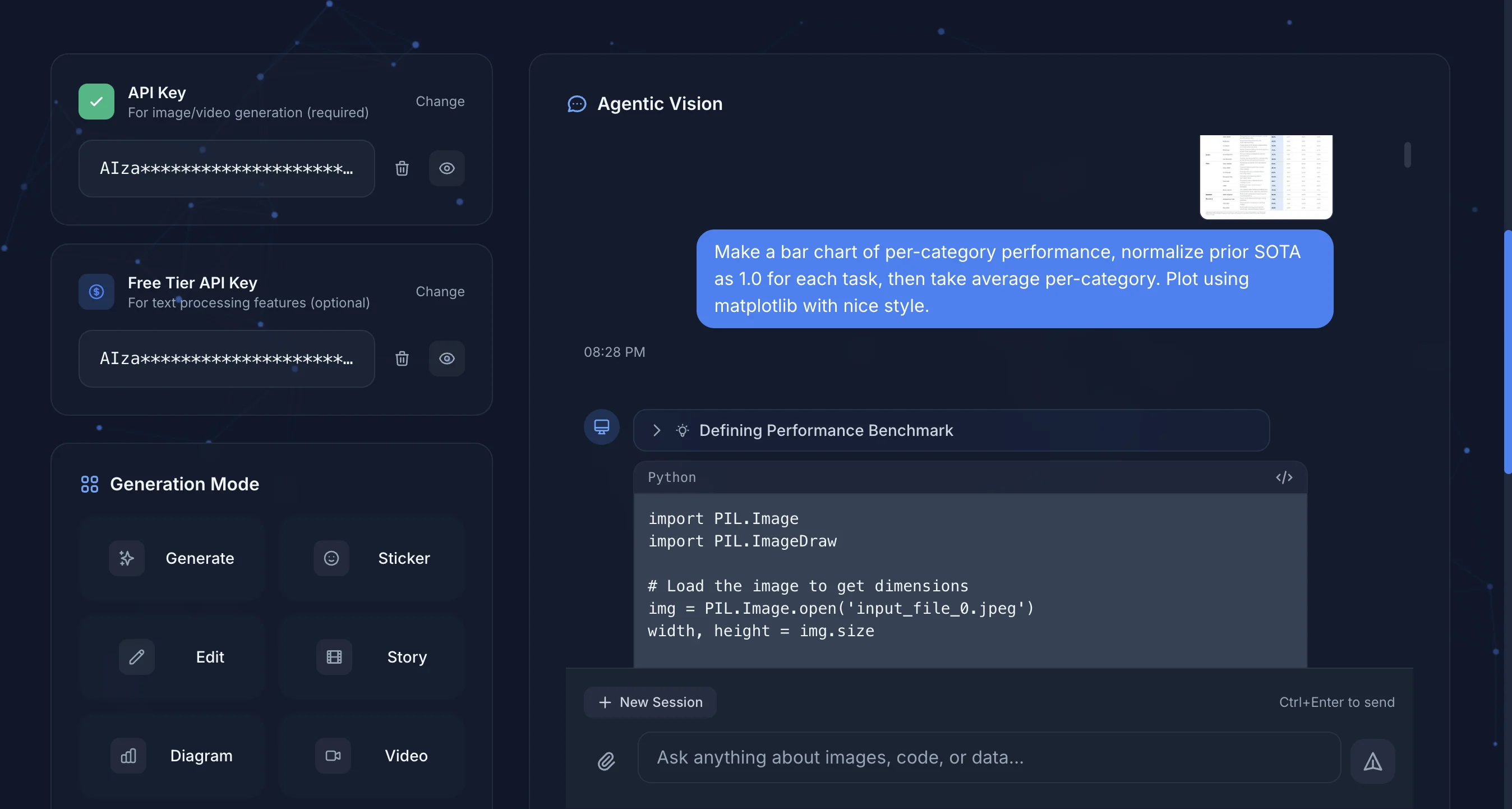
Task: Click the paperclip attachment icon
Action: point(607,761)
